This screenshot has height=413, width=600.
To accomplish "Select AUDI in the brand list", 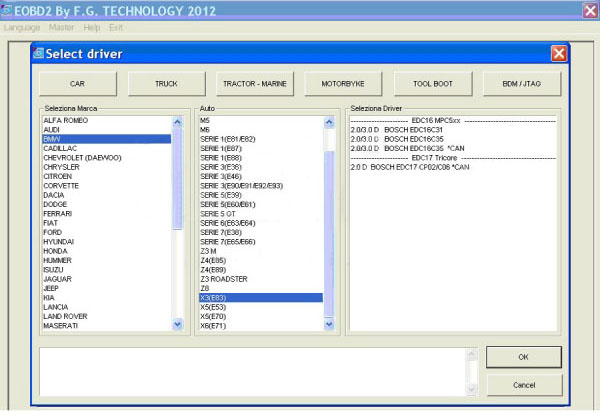I will 53,130.
